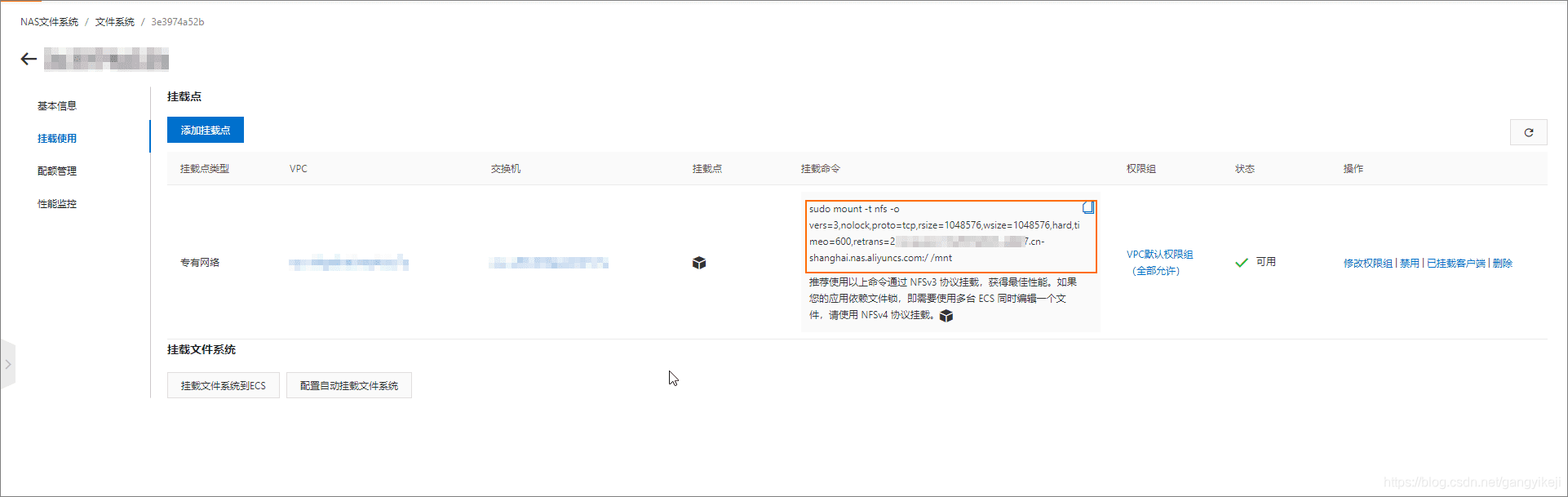1568x497 pixels.
Task: Click the cube icon after NFSv4 协议挂载
Action: [x=946, y=316]
